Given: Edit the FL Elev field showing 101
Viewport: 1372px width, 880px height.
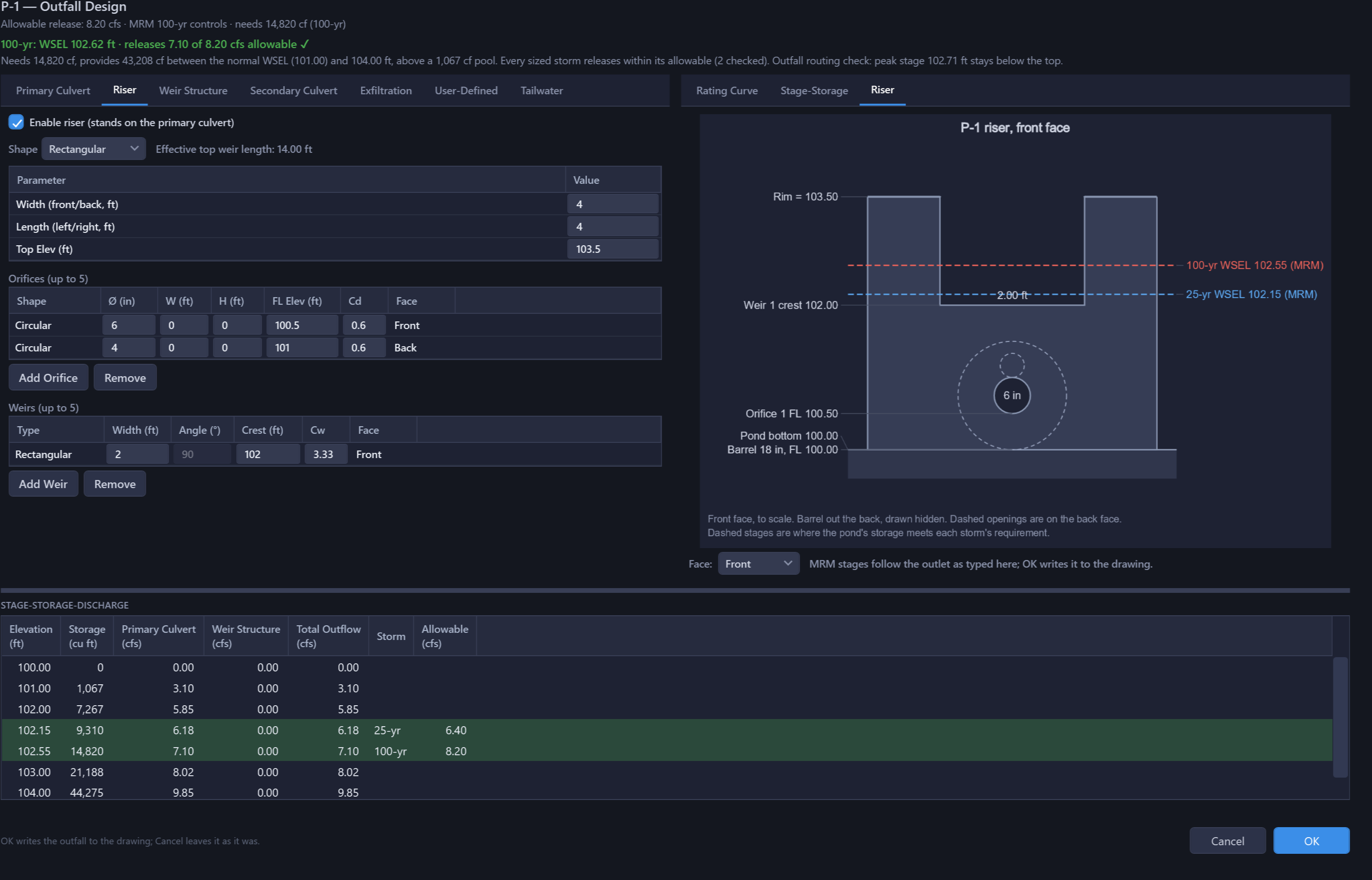Looking at the screenshot, I should (x=302, y=348).
